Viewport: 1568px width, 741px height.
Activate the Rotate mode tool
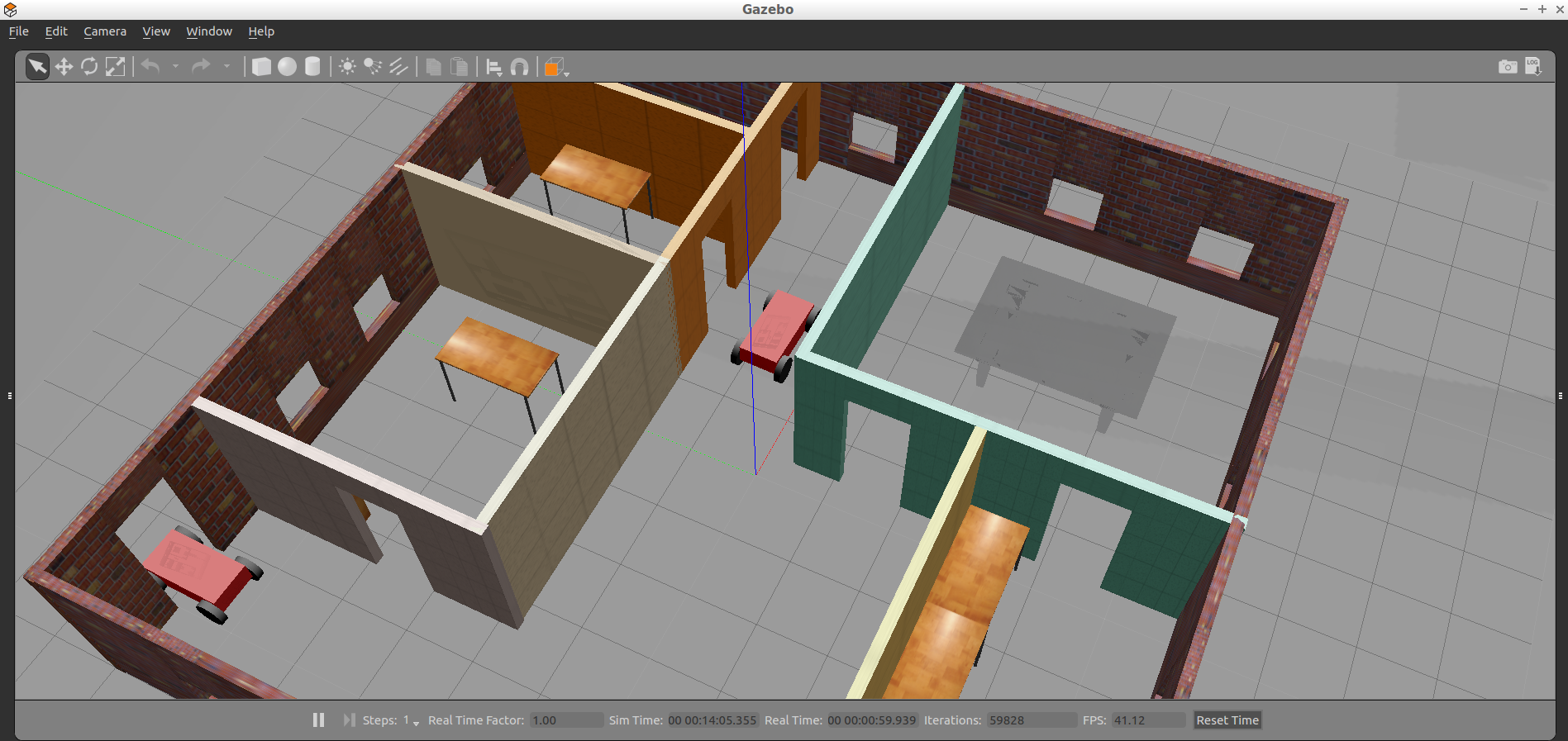[x=89, y=67]
